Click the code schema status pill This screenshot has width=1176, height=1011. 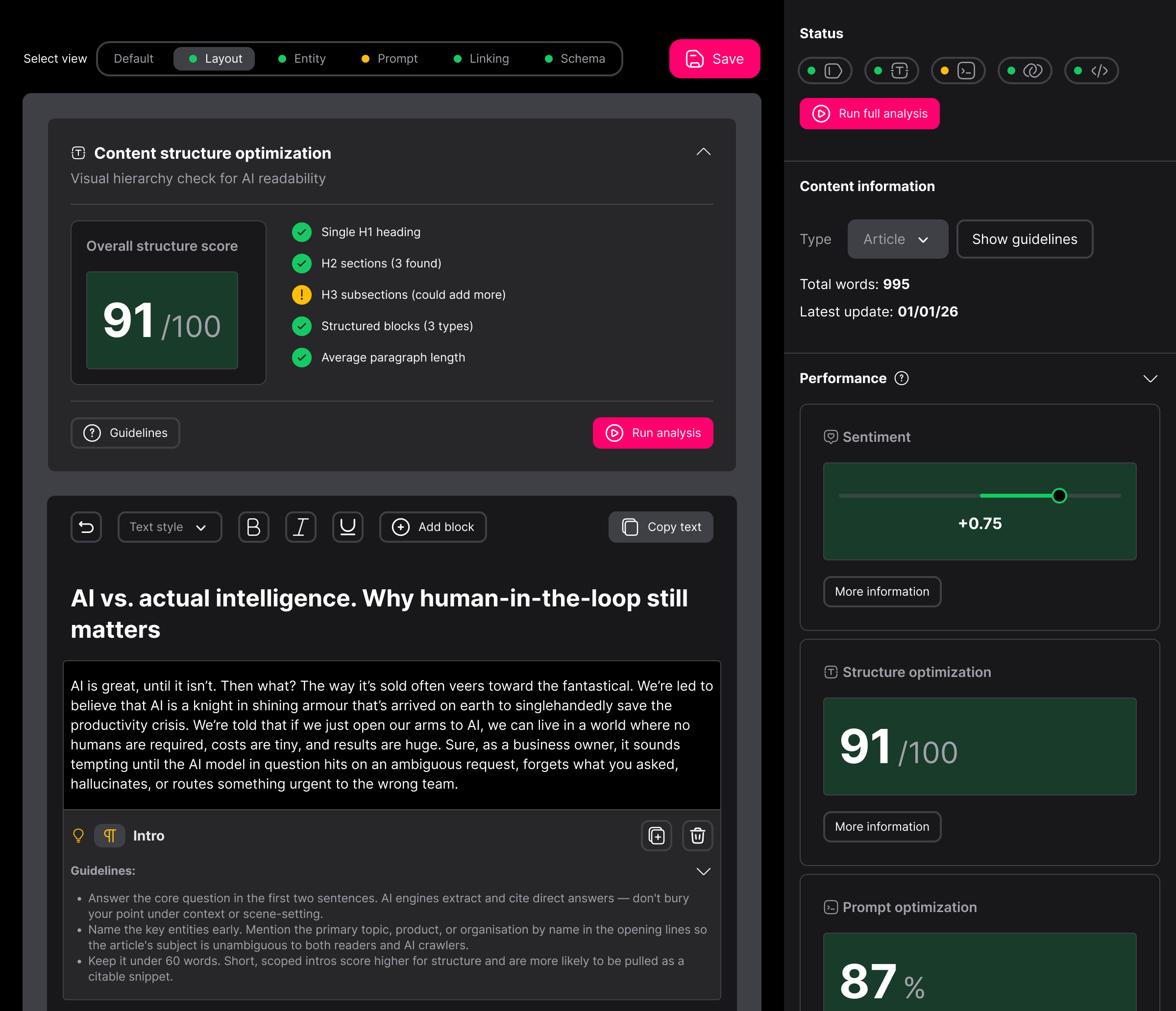pos(1091,71)
